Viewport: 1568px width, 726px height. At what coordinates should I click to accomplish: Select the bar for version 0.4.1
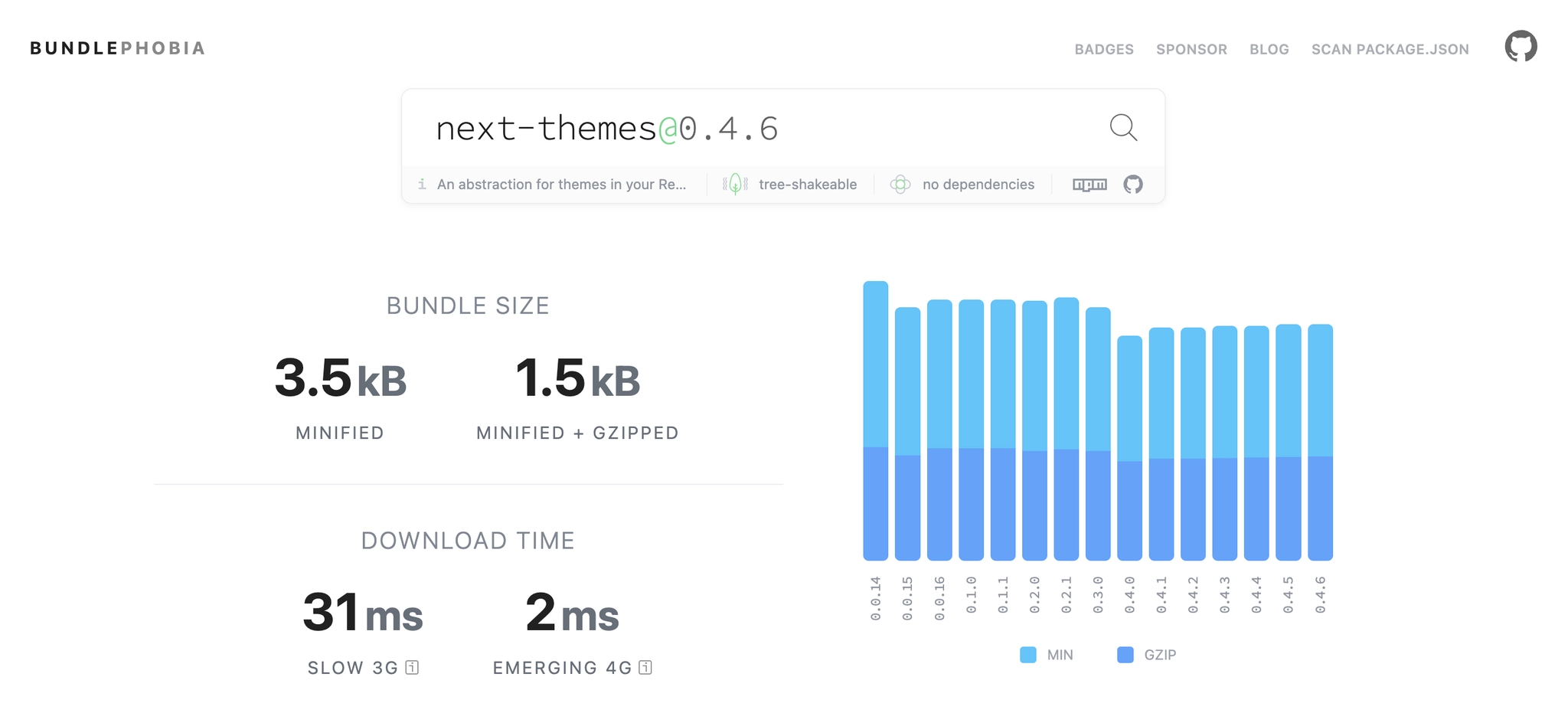click(1161, 444)
